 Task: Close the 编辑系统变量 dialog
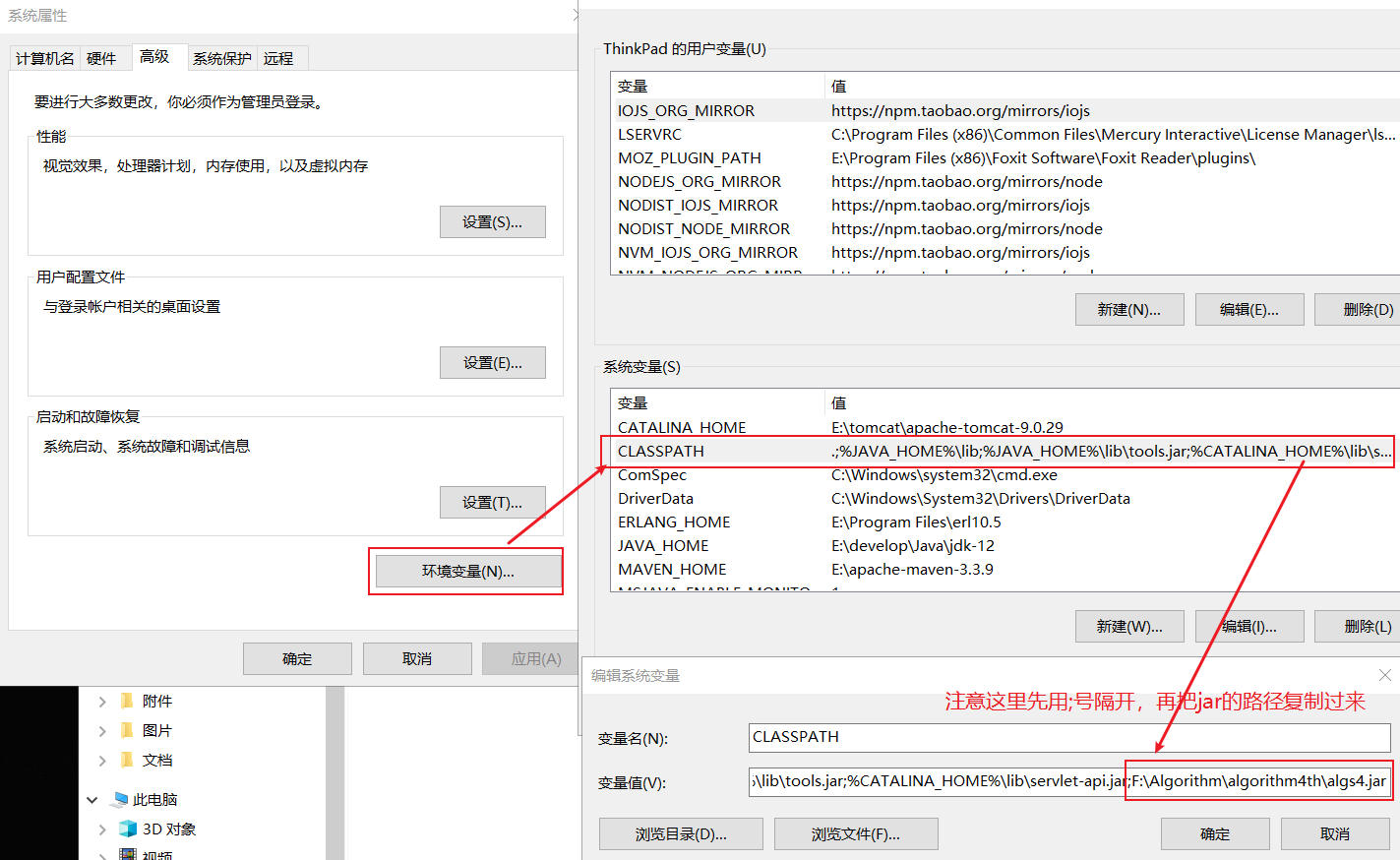click(1385, 675)
